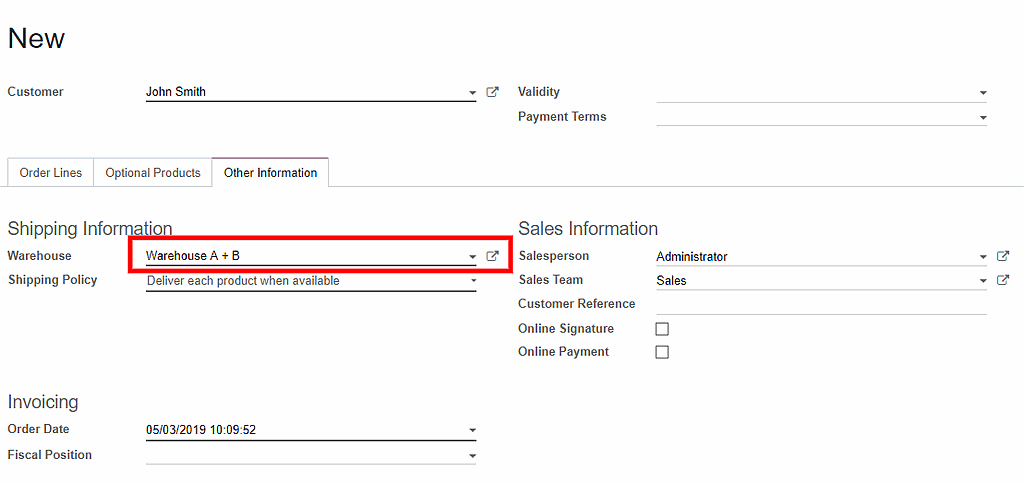
Task: Switch to the Order Lines tab
Action: tap(51, 173)
